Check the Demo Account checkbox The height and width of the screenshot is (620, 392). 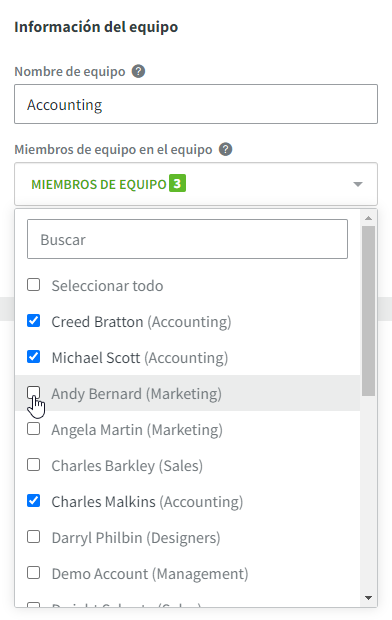click(34, 573)
